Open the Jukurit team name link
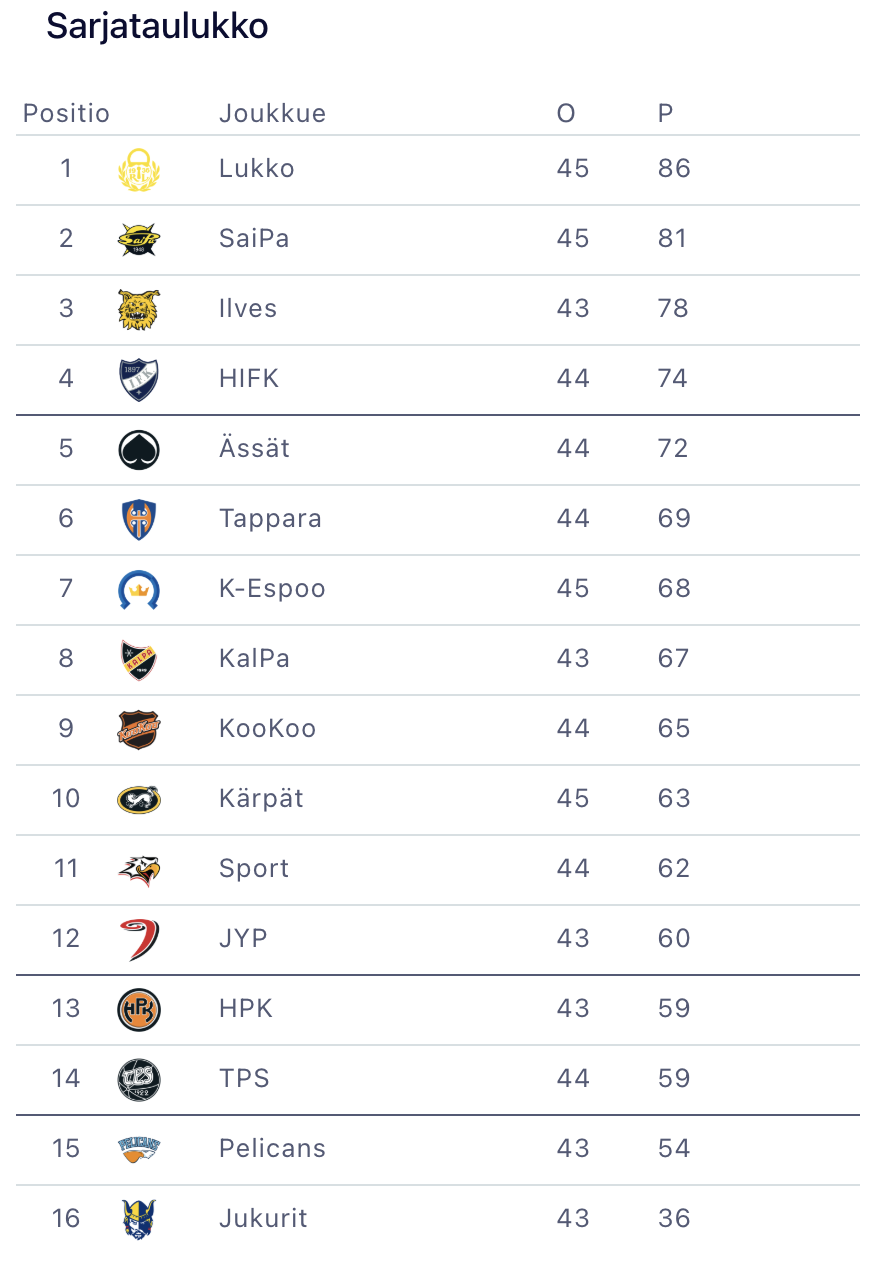Image resolution: width=876 pixels, height=1266 pixels. 263,1219
